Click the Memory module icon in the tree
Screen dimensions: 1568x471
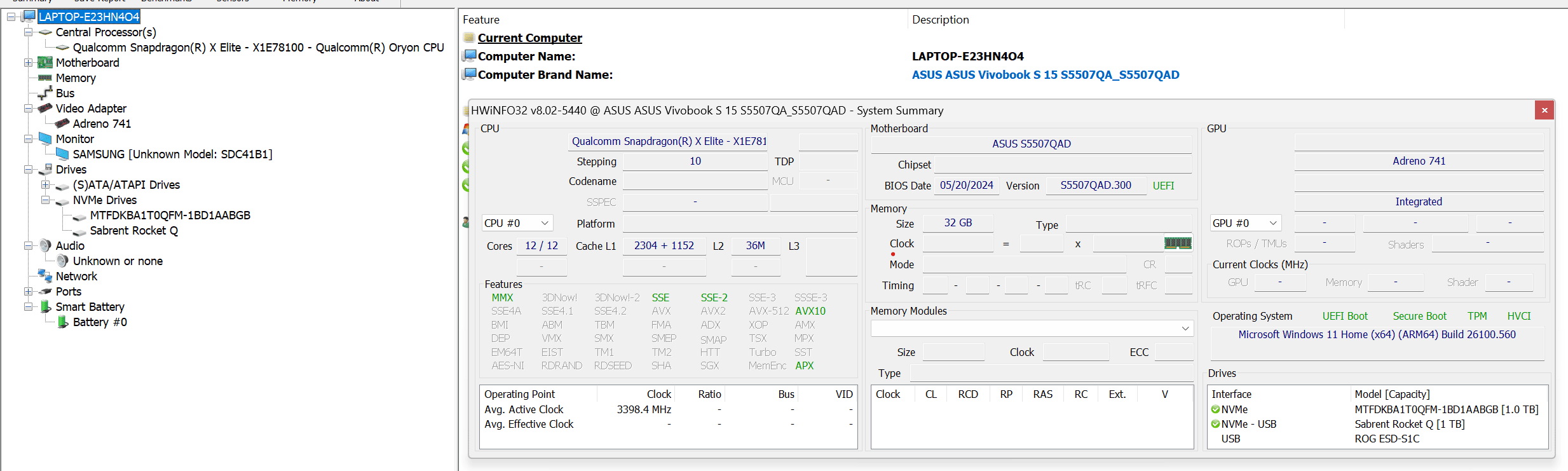(45, 78)
